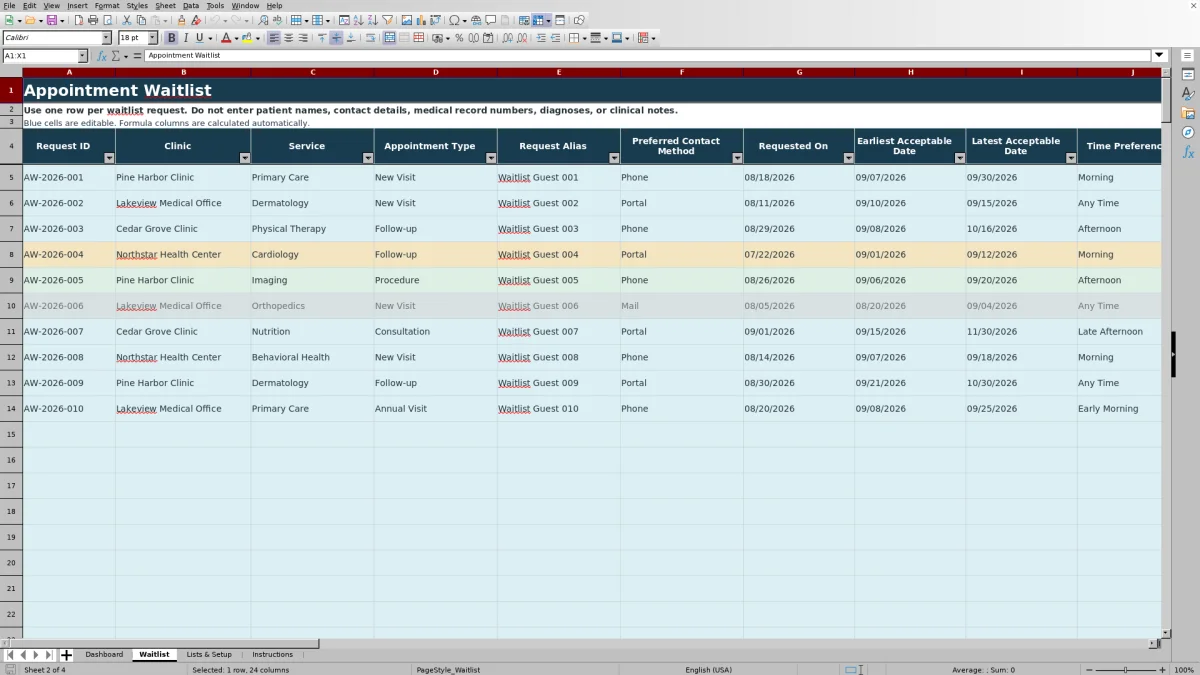
Task: Click into the formula input line
Action: click(648, 56)
